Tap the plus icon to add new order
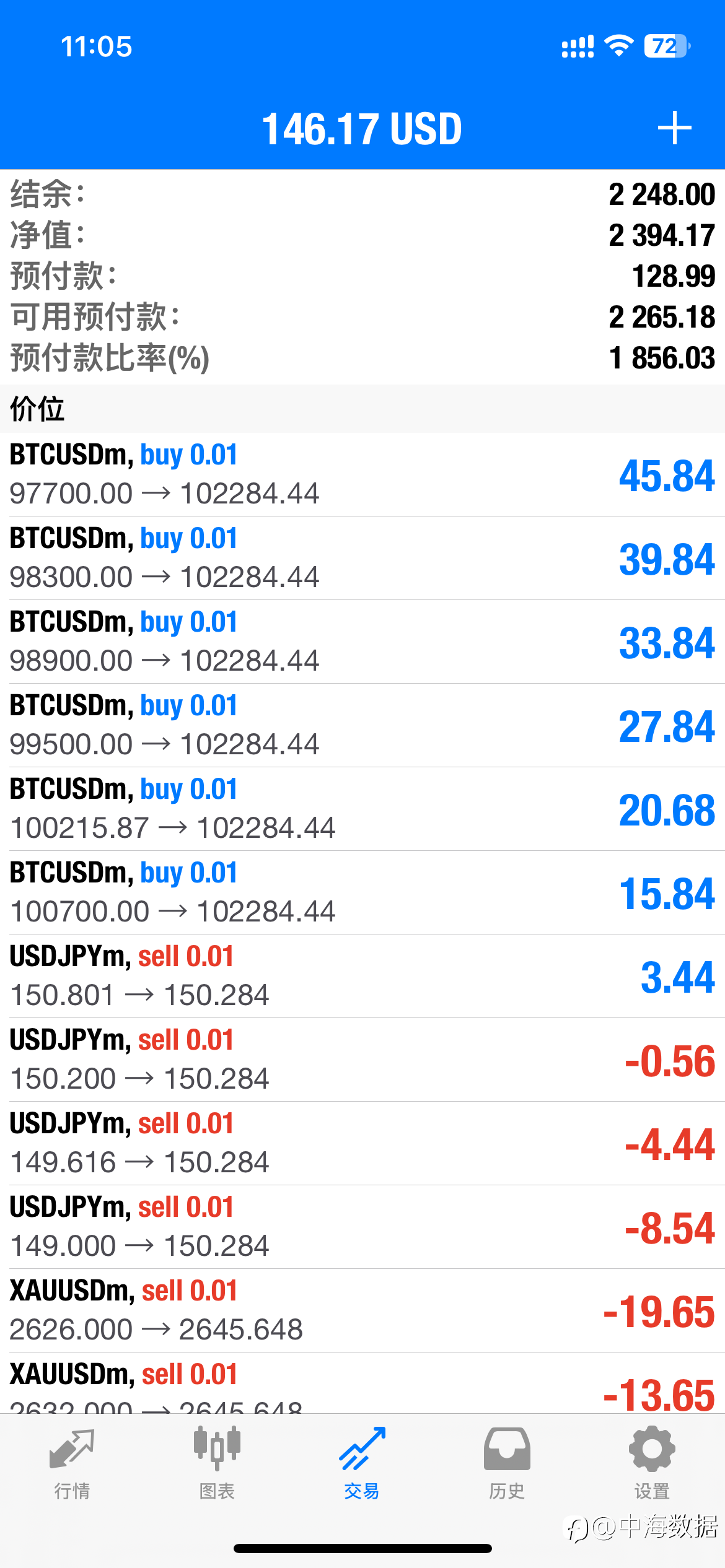This screenshot has width=725, height=1568. [674, 128]
